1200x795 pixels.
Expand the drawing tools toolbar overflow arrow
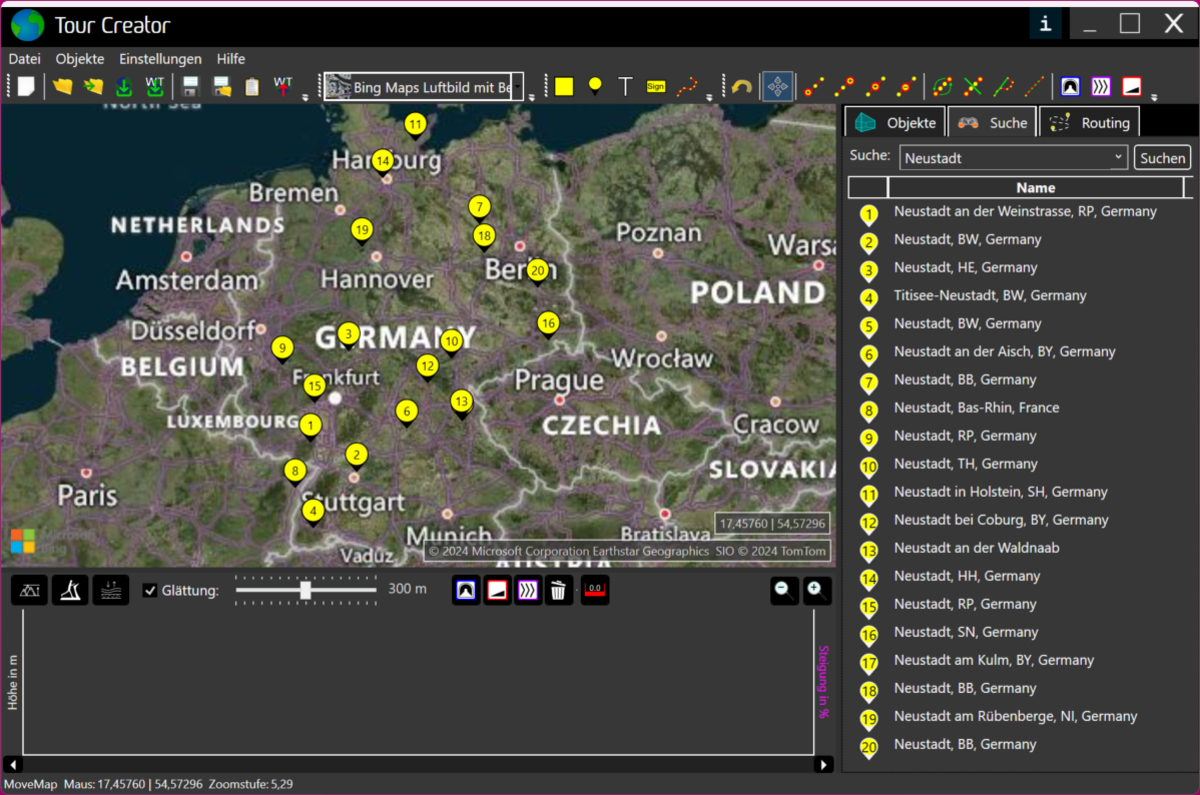(709, 97)
